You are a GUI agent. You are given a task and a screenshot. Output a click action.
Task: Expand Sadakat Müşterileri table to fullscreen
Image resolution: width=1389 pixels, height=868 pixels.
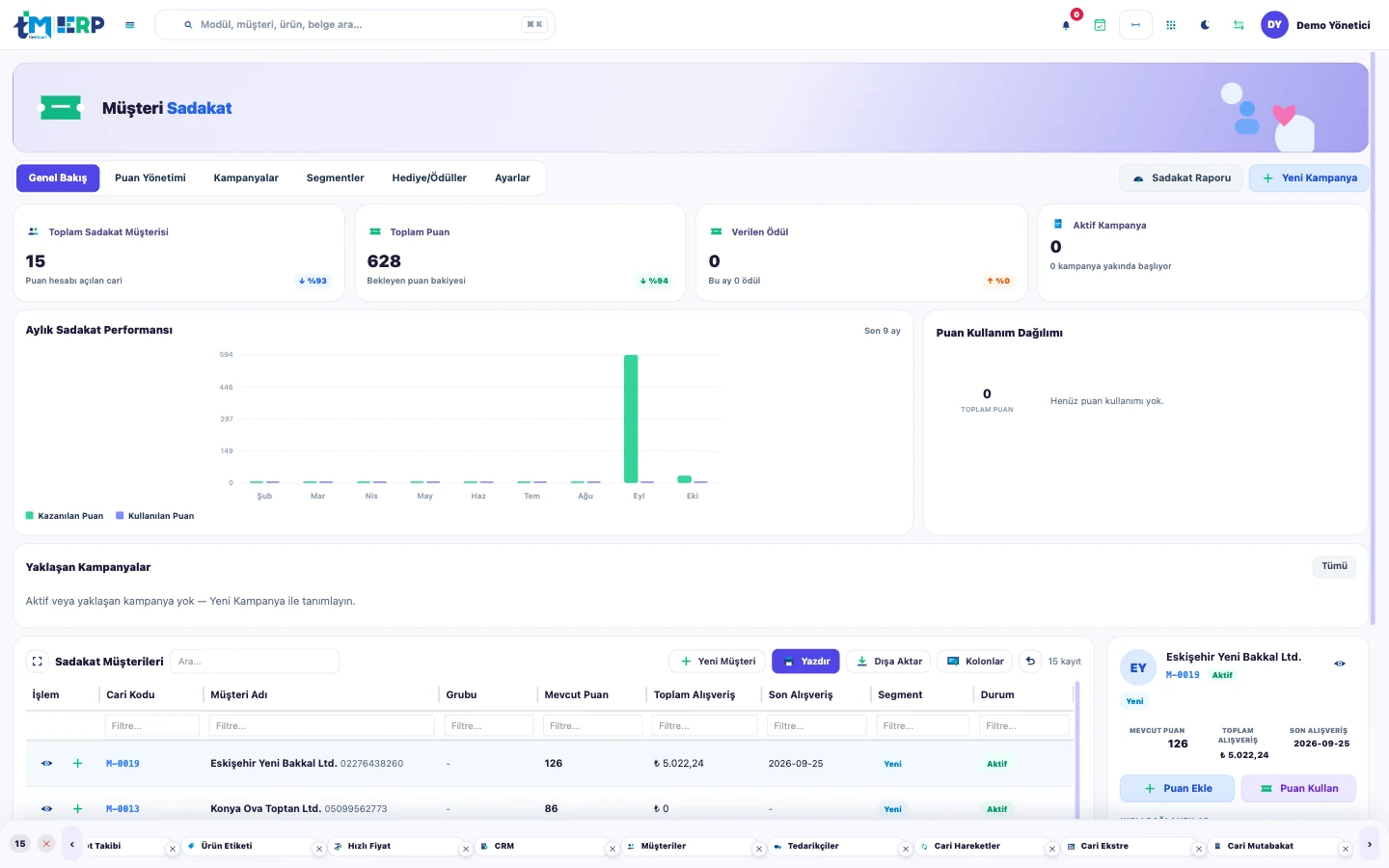coord(38,662)
